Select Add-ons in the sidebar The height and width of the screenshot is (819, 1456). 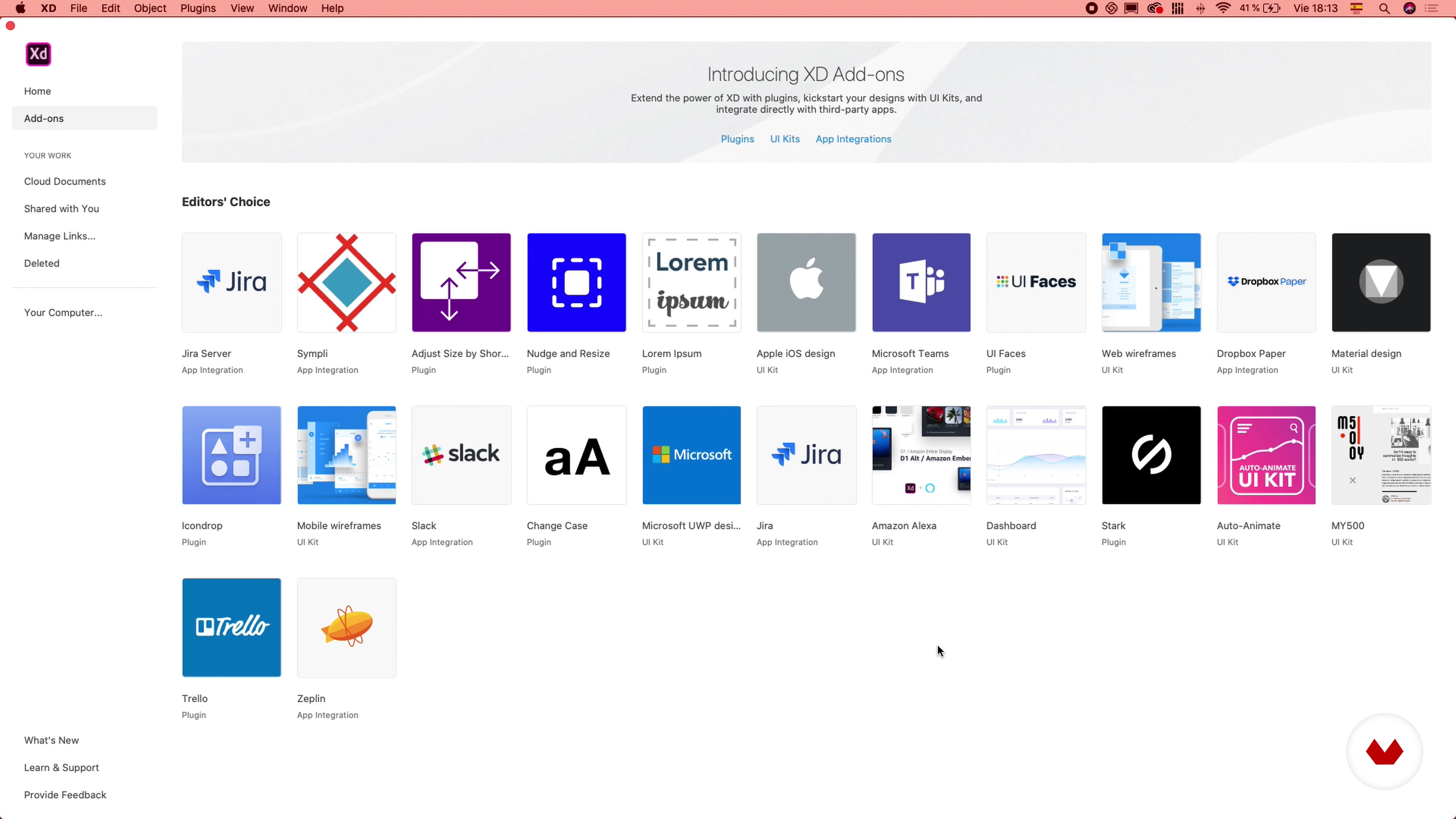coord(85,118)
